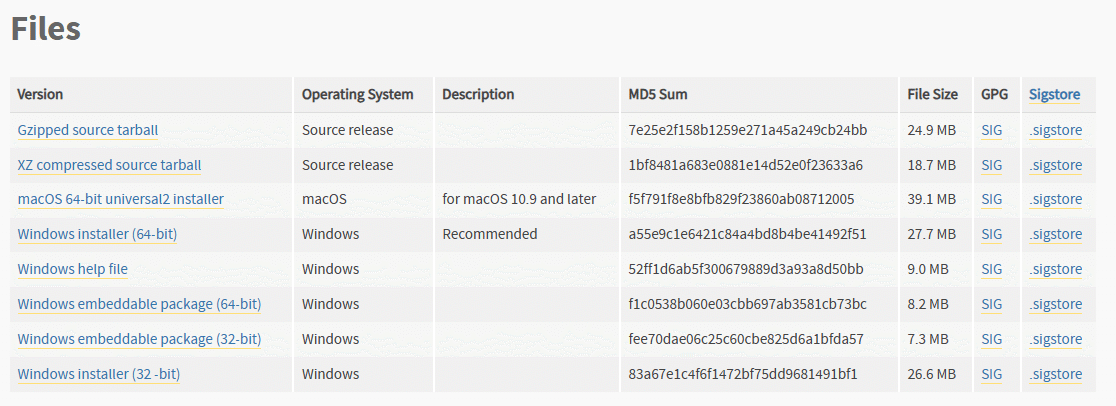
Task: Get SIG file for Gzipped source tarball
Action: point(991,130)
